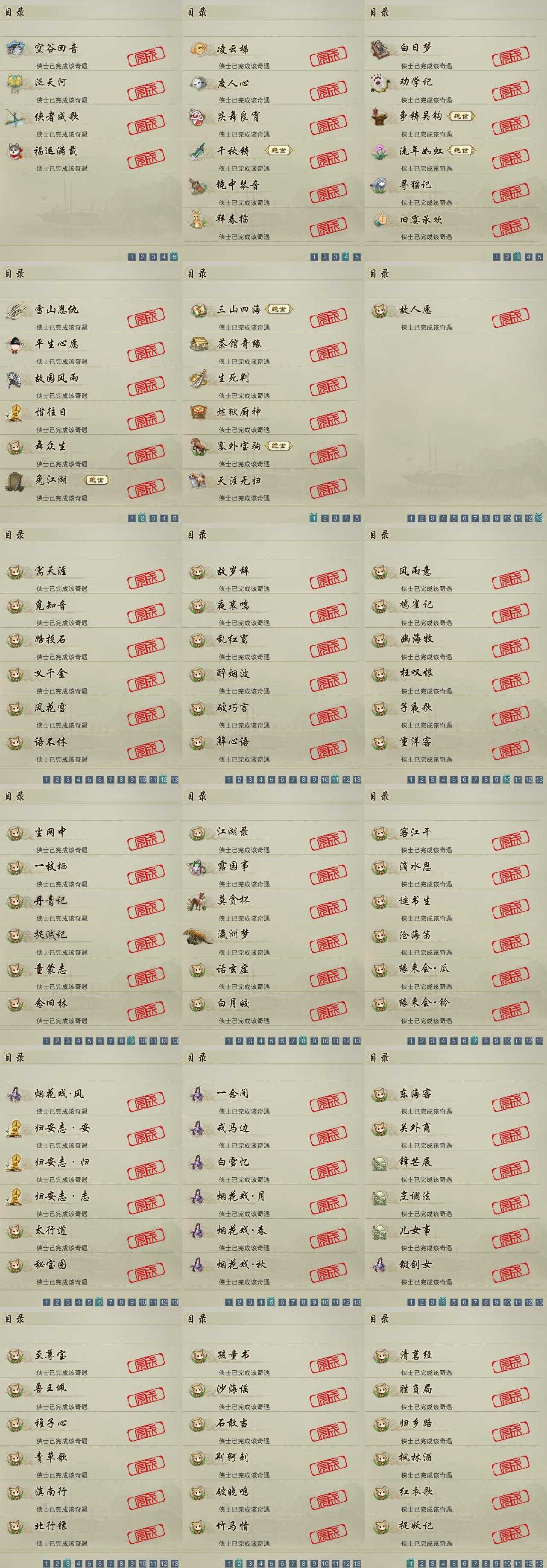Click the red stamp beside 天涯无归
Viewport: 547px width, 1568px height.
tap(328, 486)
